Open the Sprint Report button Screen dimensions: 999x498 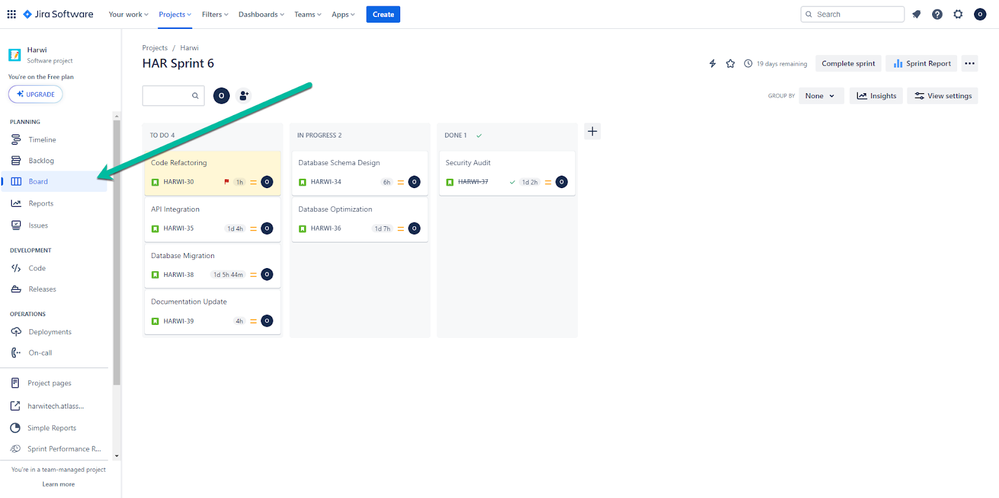click(x=921, y=64)
